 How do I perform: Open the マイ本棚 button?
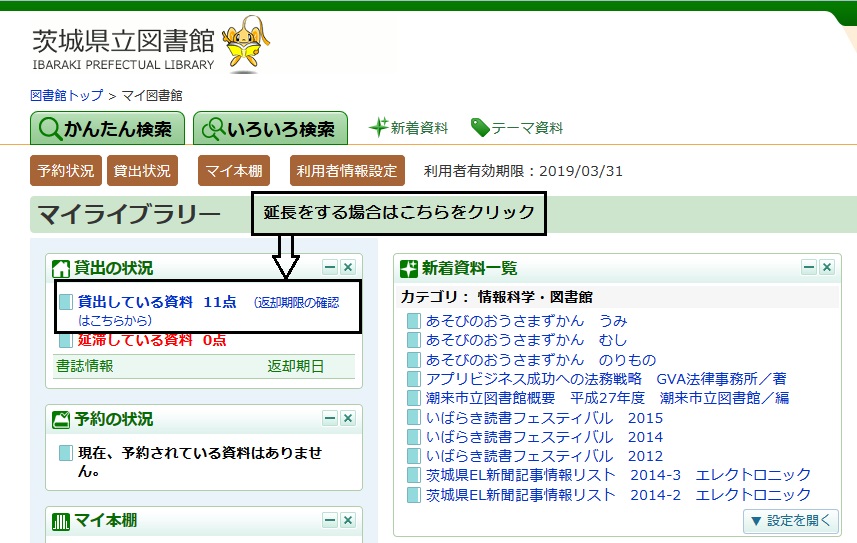(234, 171)
